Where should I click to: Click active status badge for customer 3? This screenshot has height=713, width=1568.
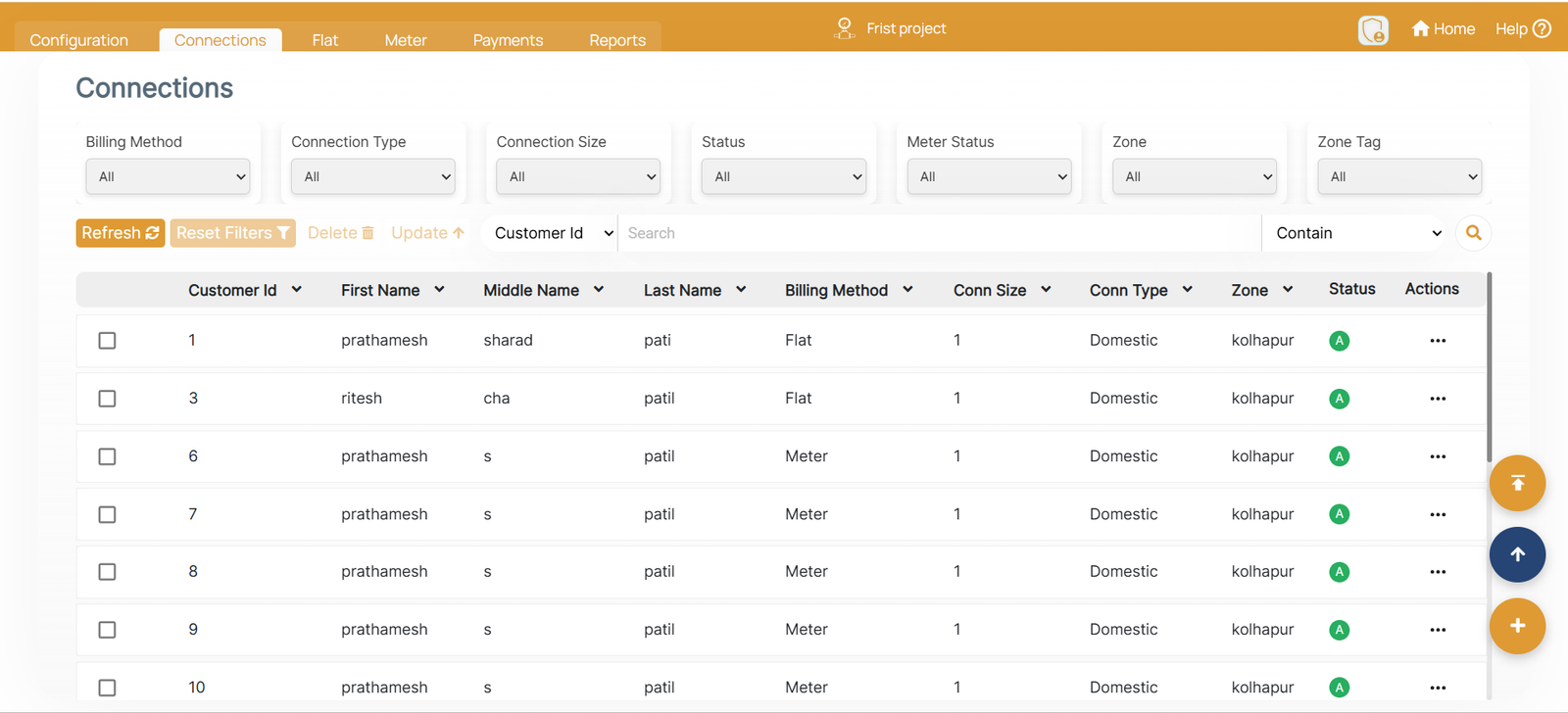pyautogui.click(x=1339, y=399)
